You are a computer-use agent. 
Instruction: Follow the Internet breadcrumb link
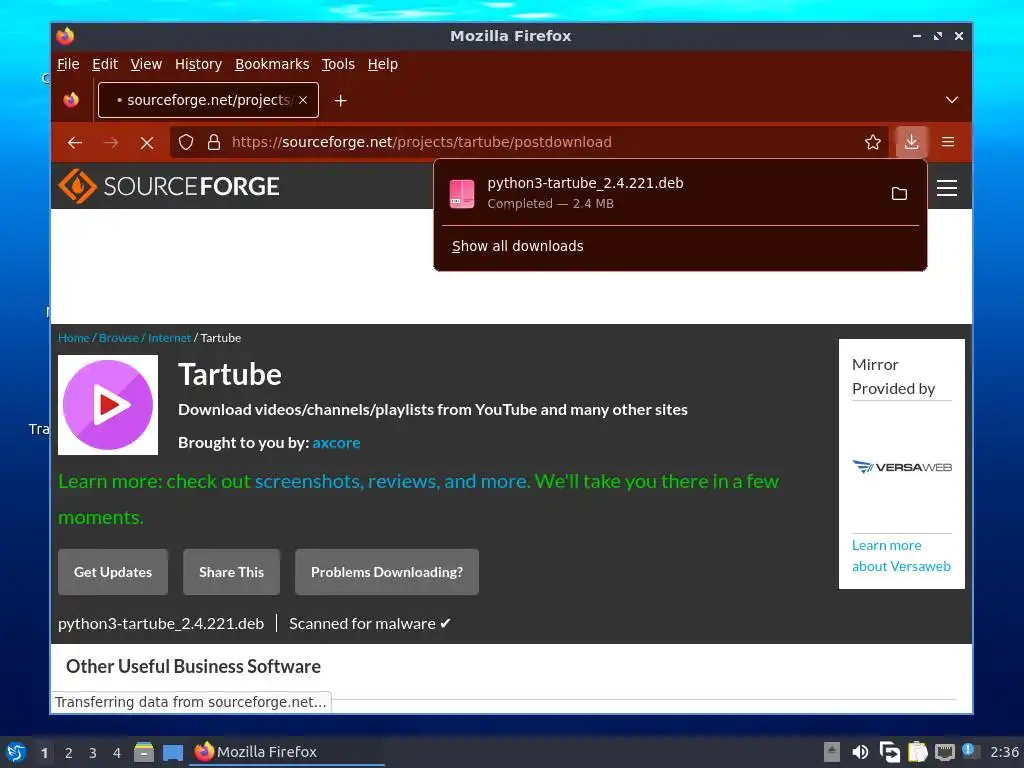pyautogui.click(x=169, y=338)
